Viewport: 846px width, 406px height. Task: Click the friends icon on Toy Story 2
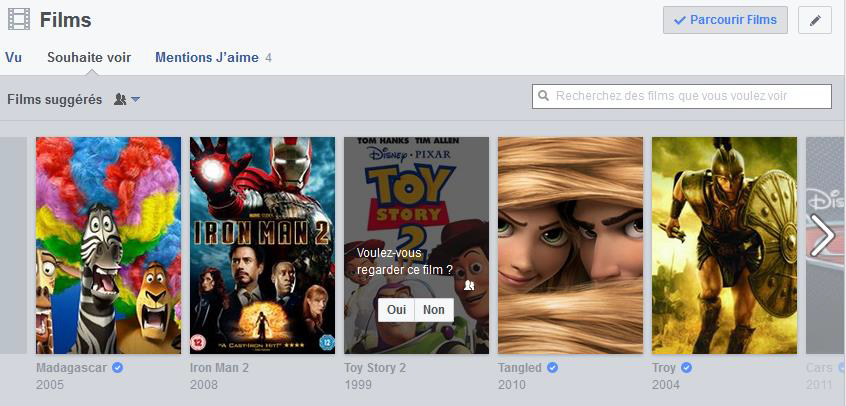click(x=469, y=286)
